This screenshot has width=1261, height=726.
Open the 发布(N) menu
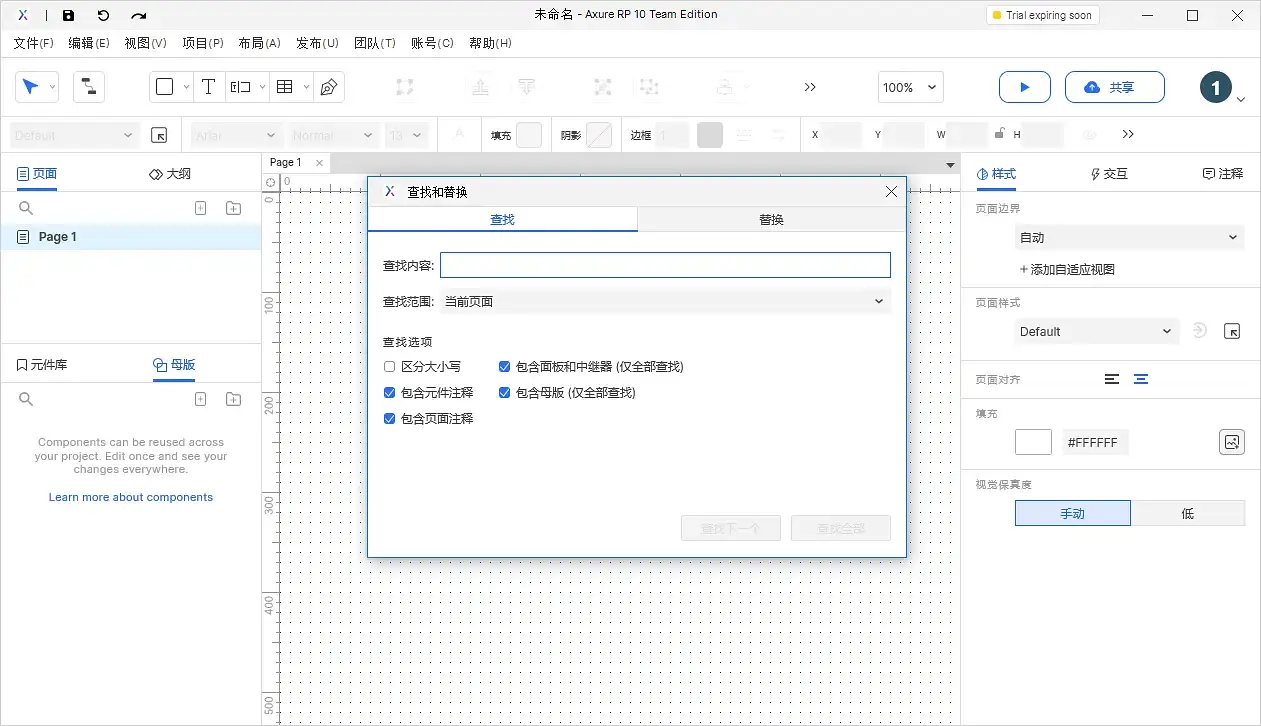[x=317, y=43]
